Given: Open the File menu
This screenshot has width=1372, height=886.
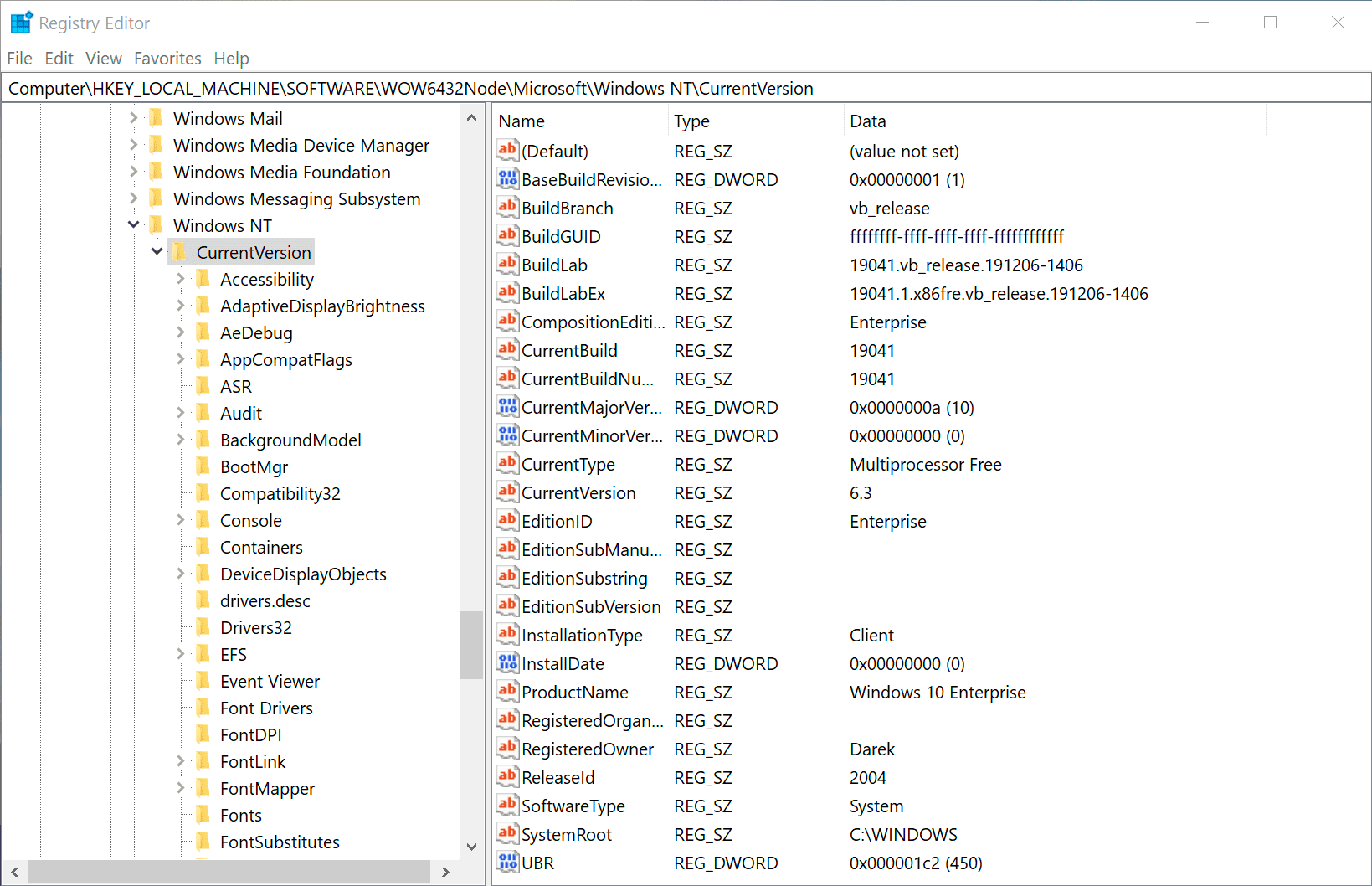Looking at the screenshot, I should pyautogui.click(x=20, y=59).
